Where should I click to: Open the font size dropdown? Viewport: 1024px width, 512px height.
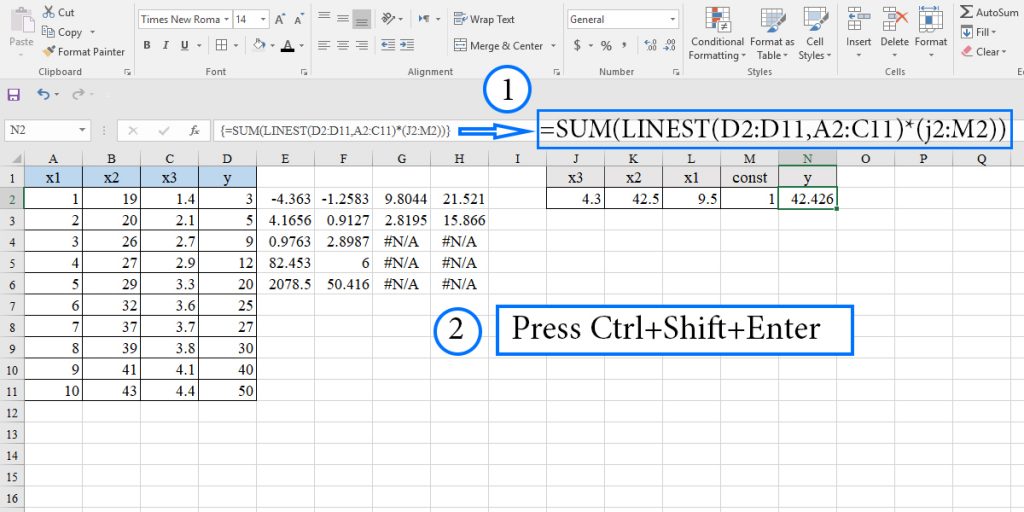(x=263, y=20)
